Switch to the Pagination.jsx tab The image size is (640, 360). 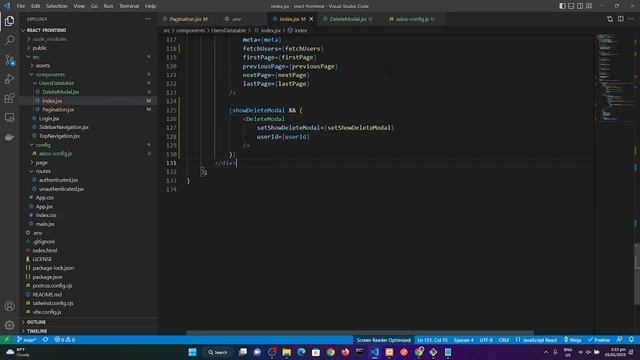pyautogui.click(x=188, y=19)
